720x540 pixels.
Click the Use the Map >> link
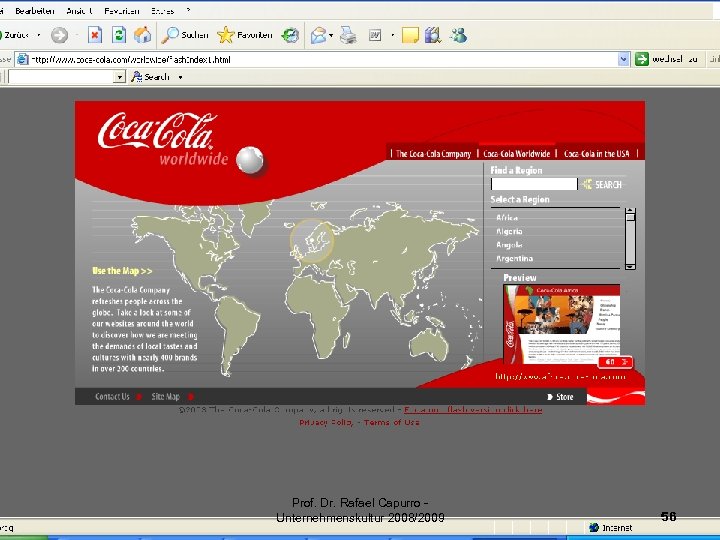point(122,271)
